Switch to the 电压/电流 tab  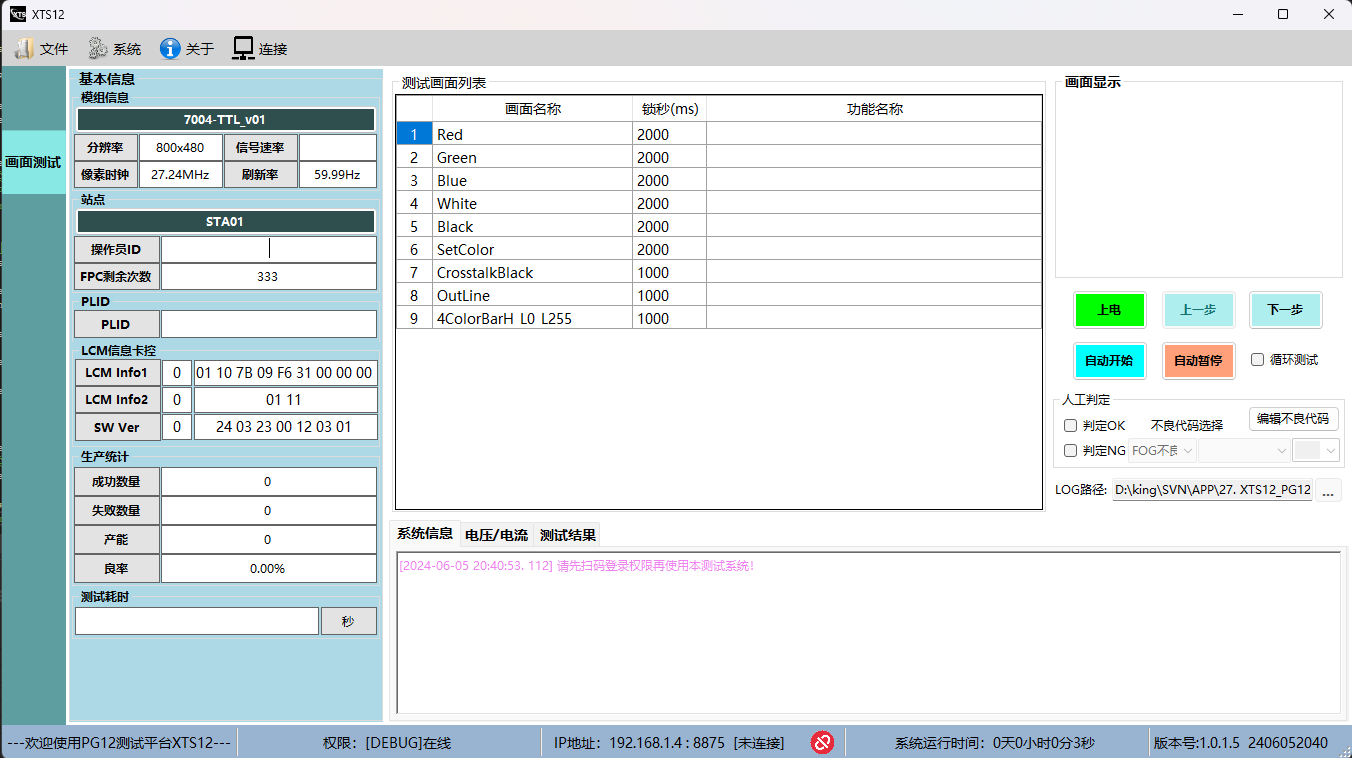[496, 535]
